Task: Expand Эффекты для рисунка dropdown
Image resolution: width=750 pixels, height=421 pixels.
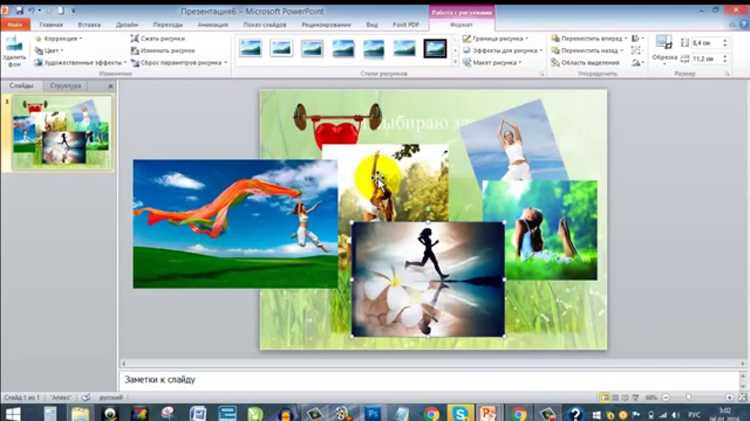Action: [x=502, y=50]
